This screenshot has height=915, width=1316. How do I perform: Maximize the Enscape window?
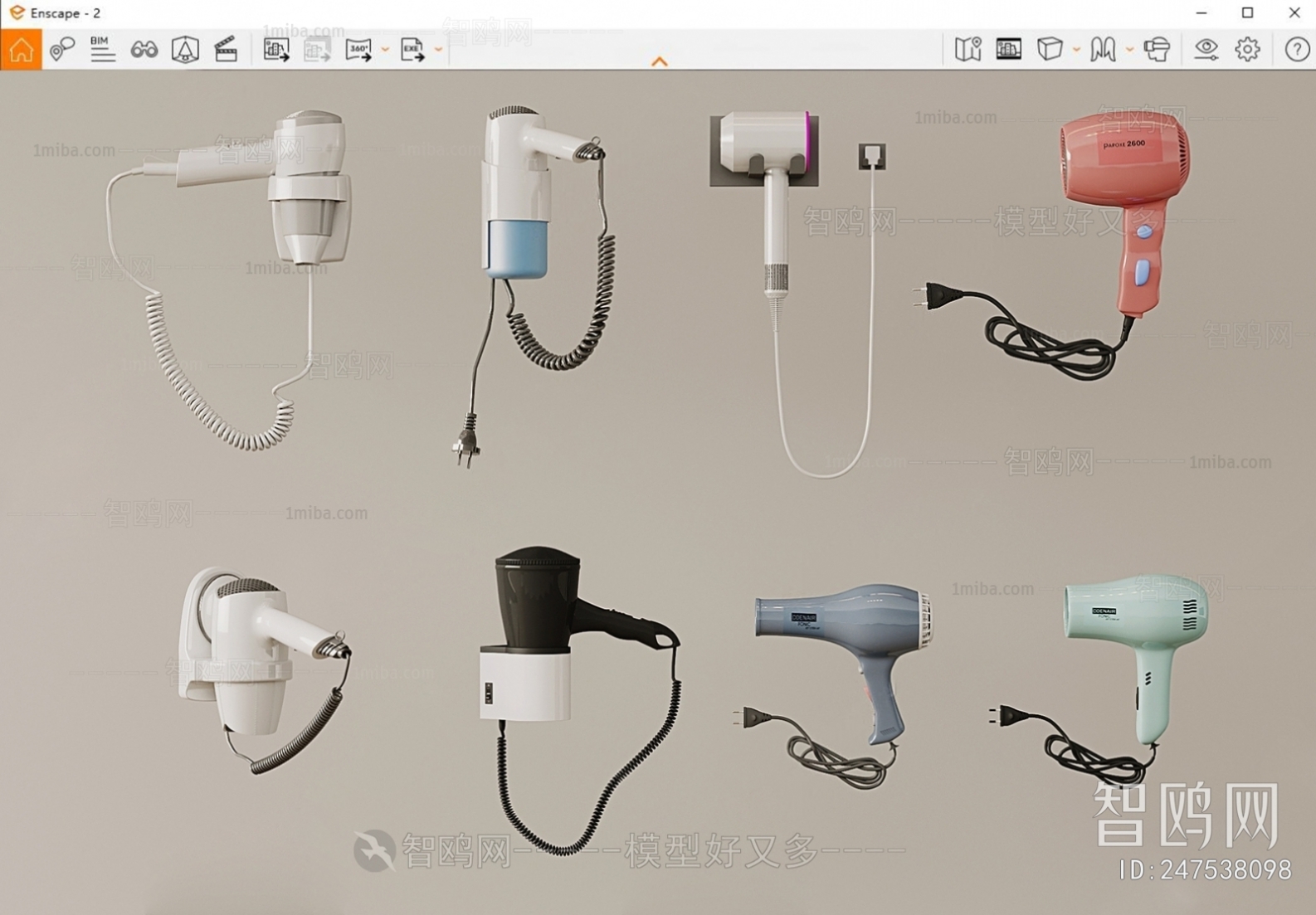point(1247,12)
